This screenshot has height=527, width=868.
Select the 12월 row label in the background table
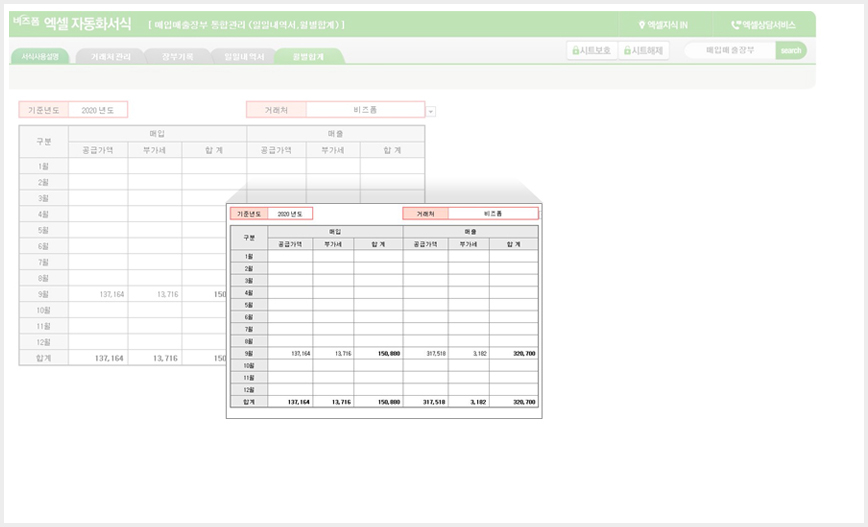click(x=44, y=342)
